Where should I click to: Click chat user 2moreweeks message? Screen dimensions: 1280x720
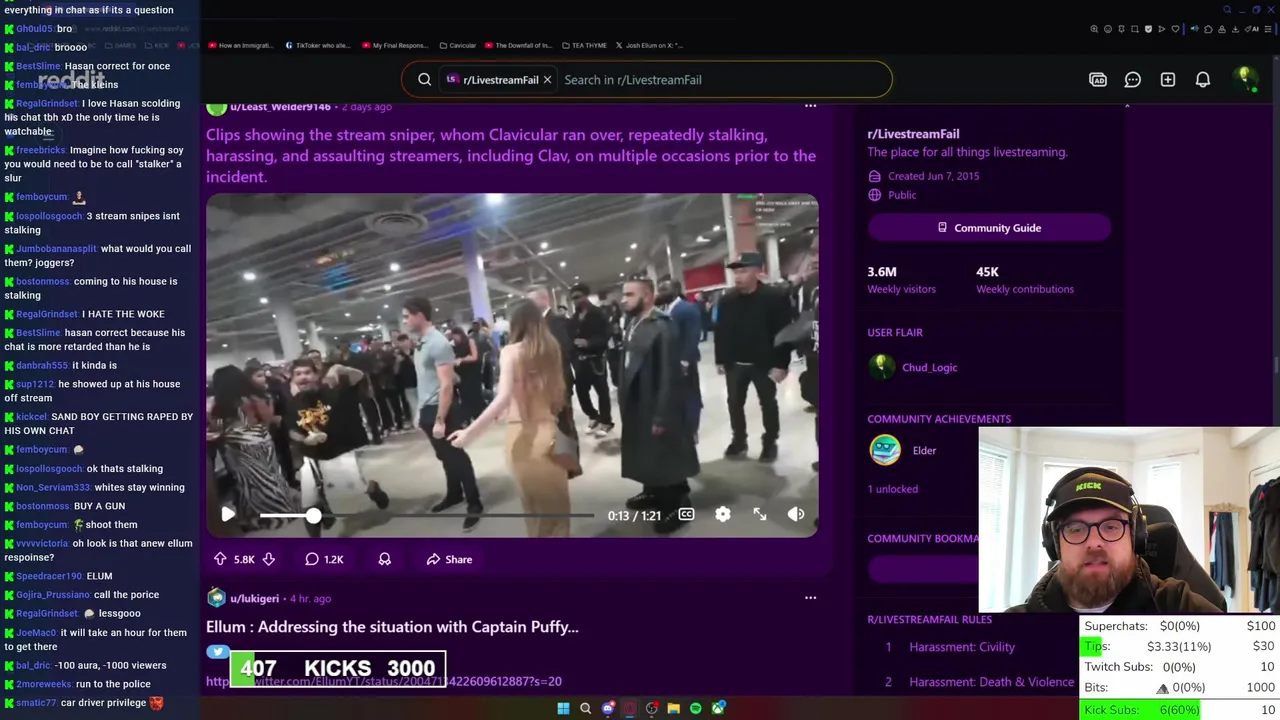pos(83,684)
